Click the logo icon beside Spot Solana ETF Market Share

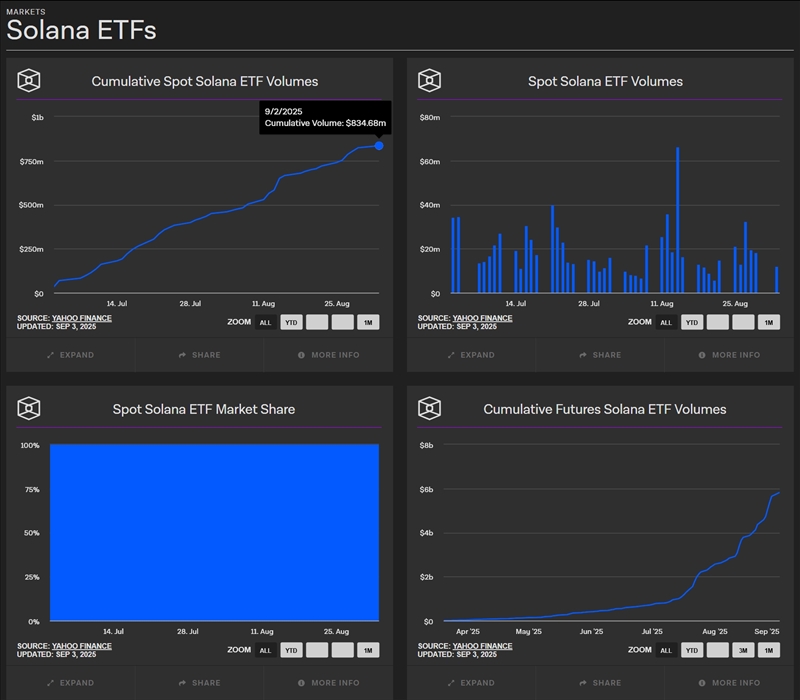click(30, 408)
